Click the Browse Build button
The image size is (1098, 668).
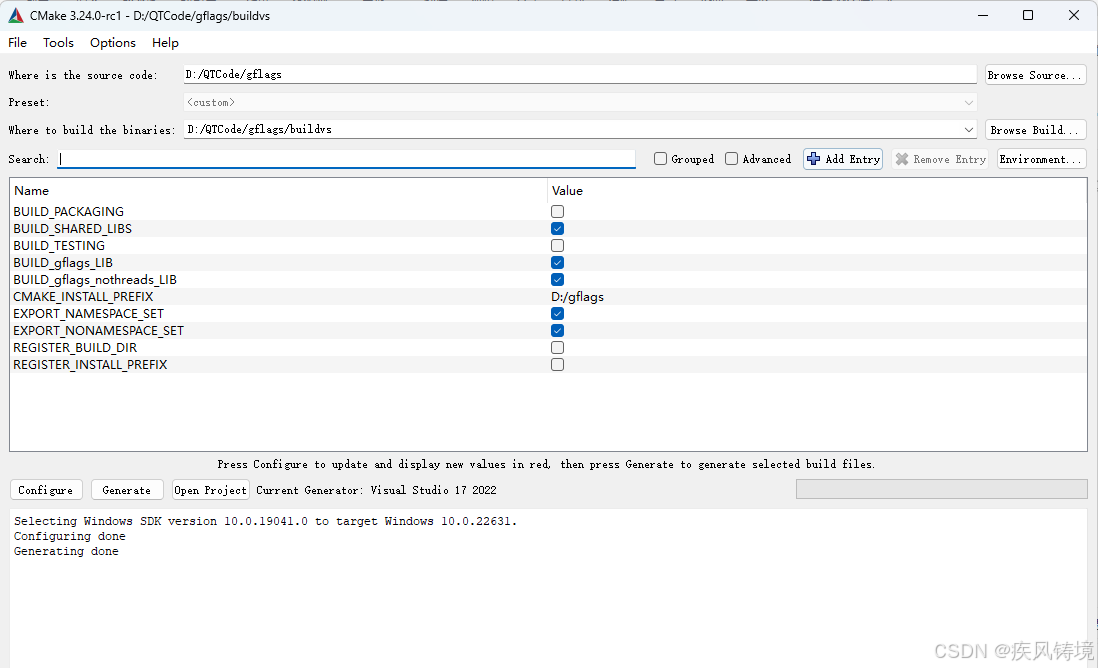coord(1035,130)
